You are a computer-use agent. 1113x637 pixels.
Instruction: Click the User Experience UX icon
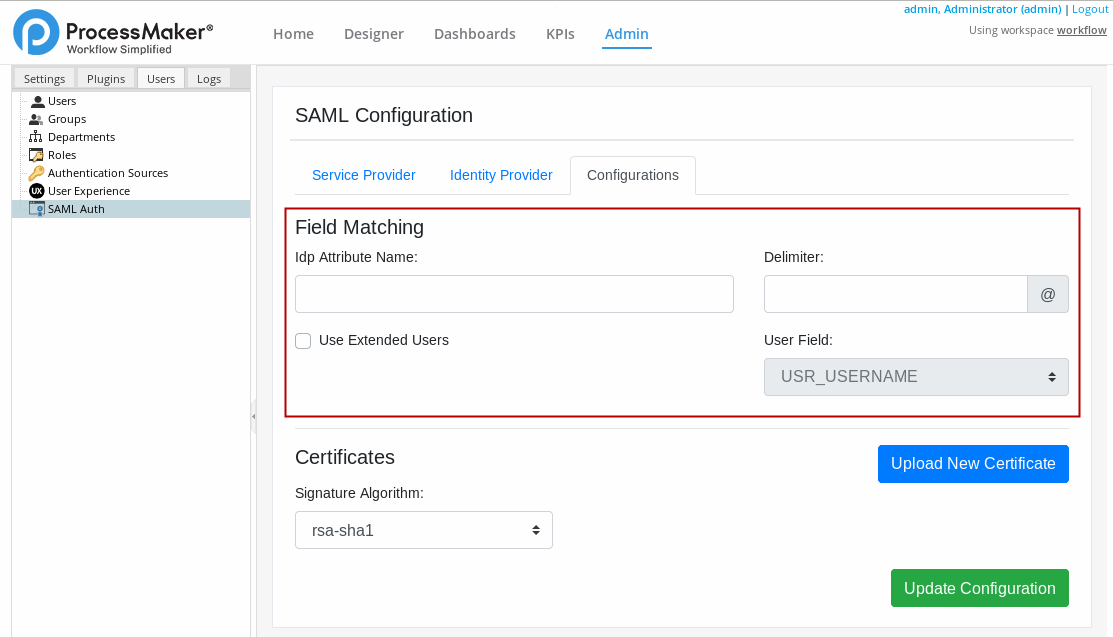click(37, 191)
